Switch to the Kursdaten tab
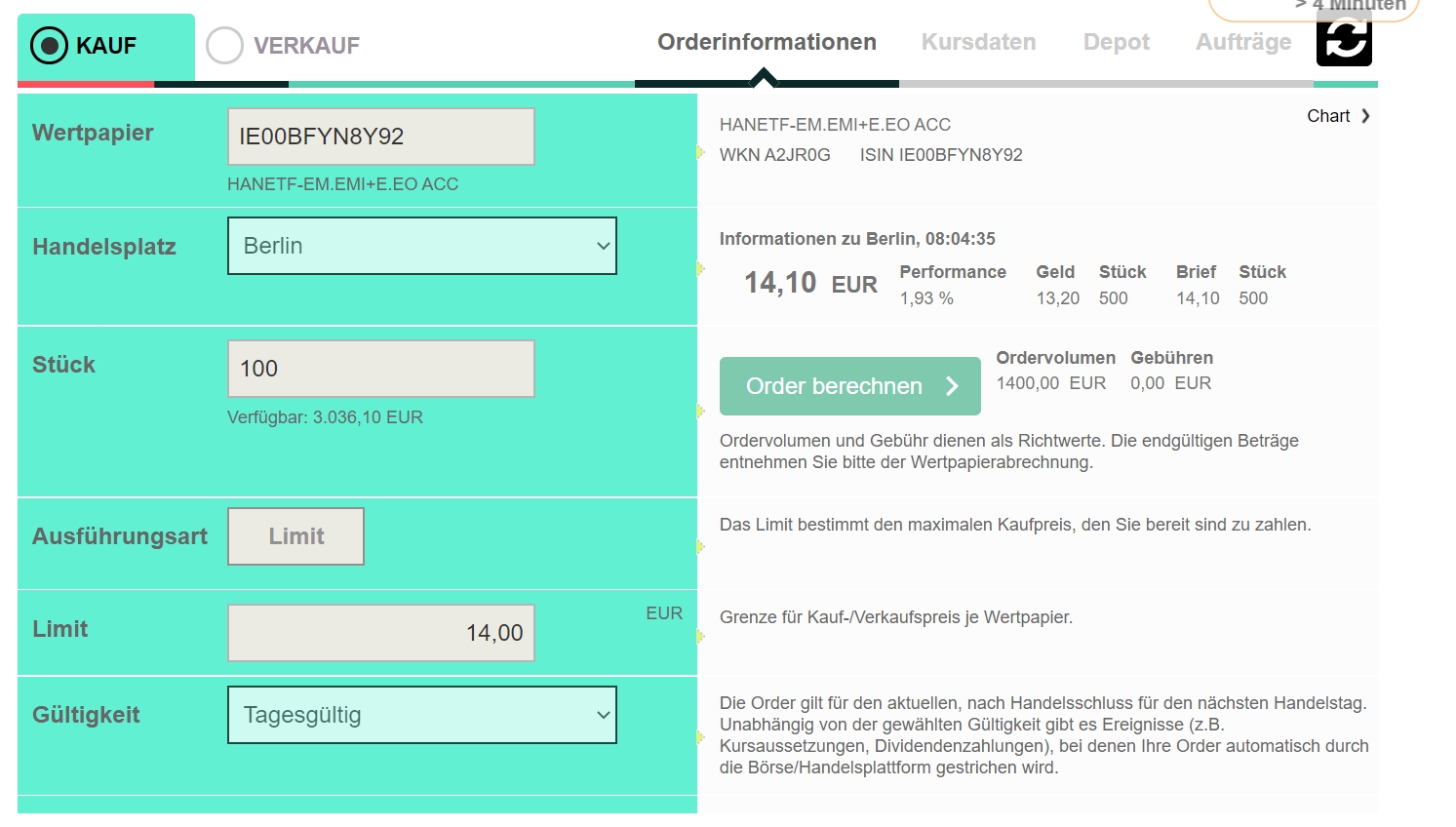The width and height of the screenshot is (1456, 827). click(x=978, y=42)
